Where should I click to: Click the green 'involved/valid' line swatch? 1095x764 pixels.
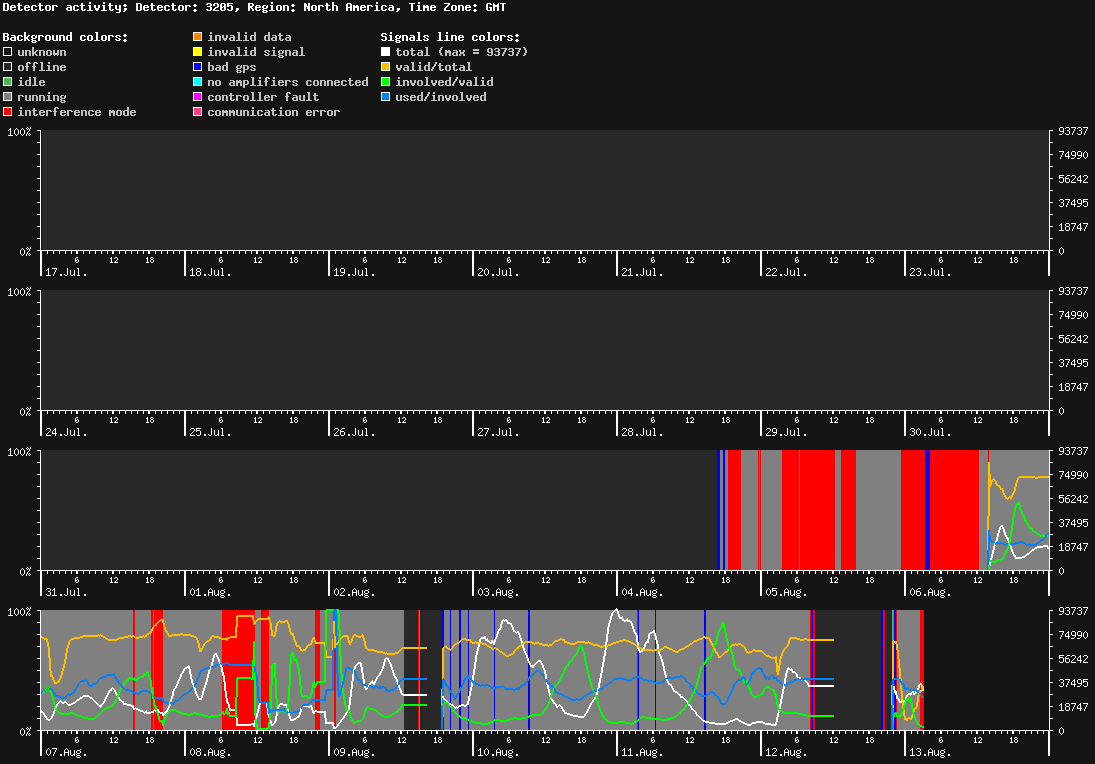click(385, 82)
